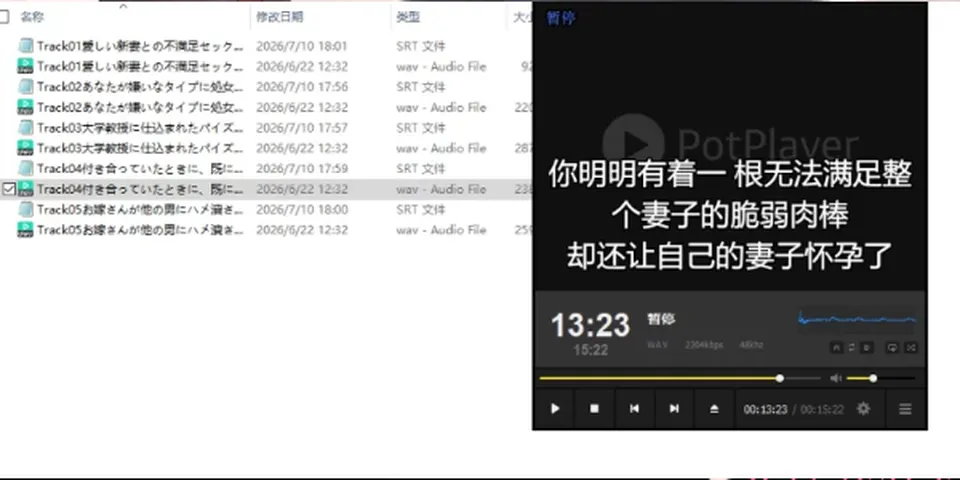Click 'SRT 文件' type in the Track05 row
This screenshot has height=480, width=960.
tap(421, 209)
